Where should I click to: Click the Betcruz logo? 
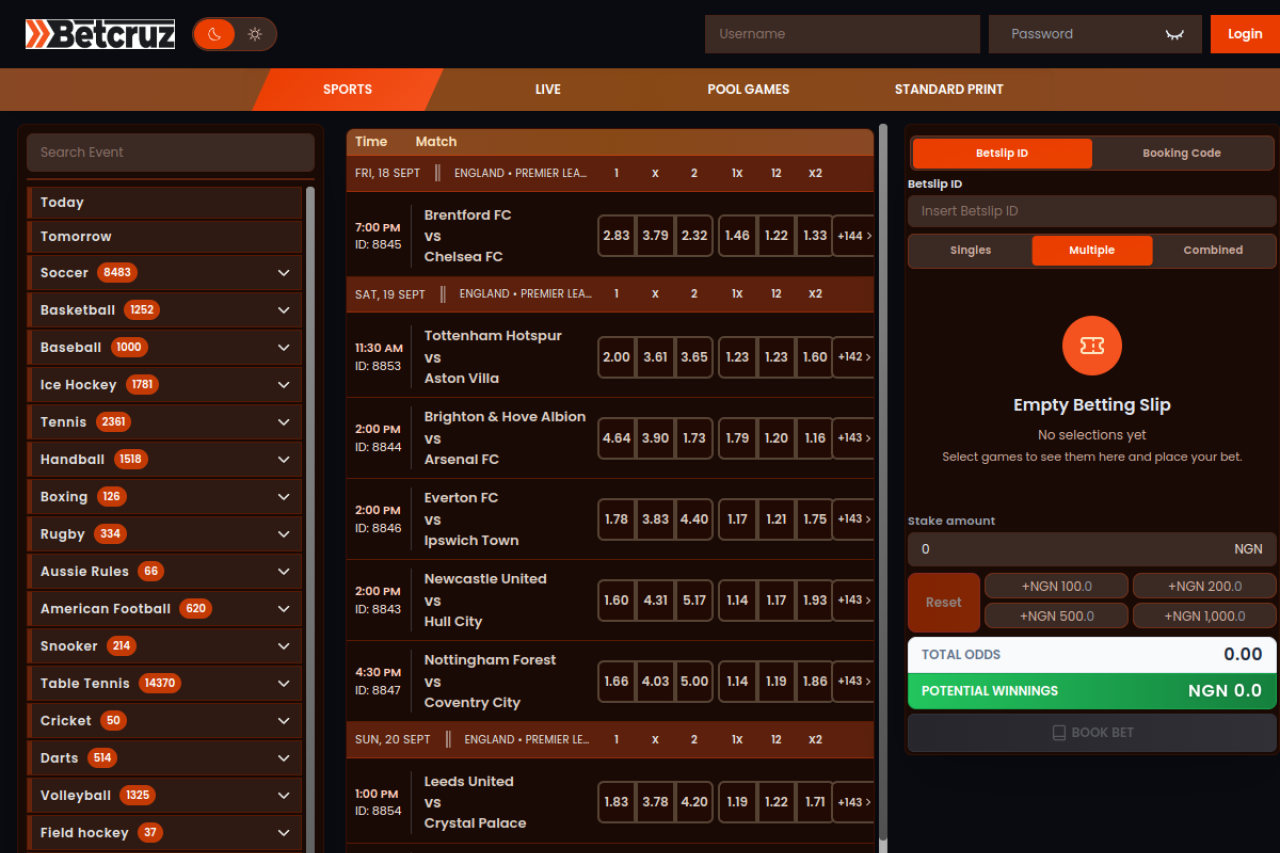[100, 34]
